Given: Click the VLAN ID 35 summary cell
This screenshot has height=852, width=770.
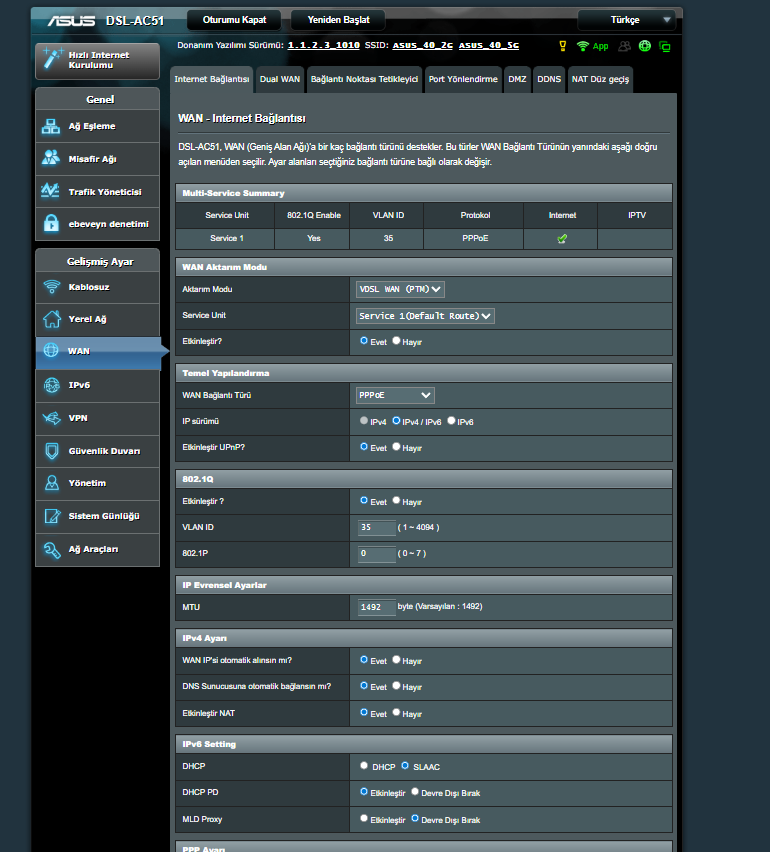Looking at the screenshot, I should 388,239.
